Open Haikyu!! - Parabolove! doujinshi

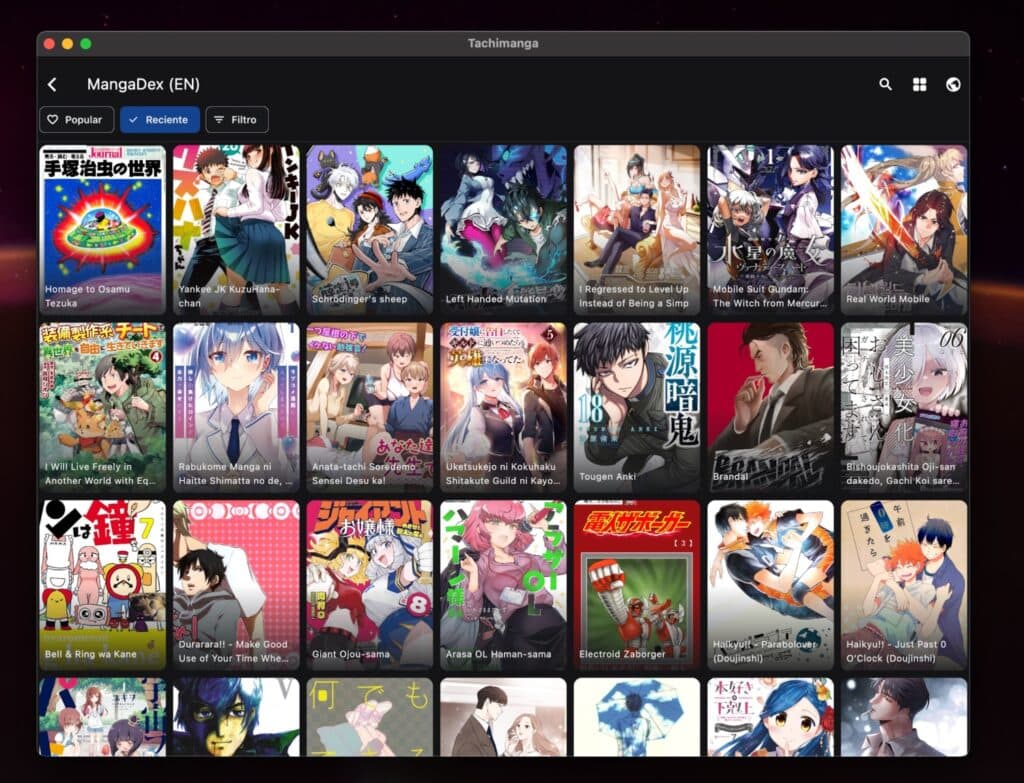770,580
